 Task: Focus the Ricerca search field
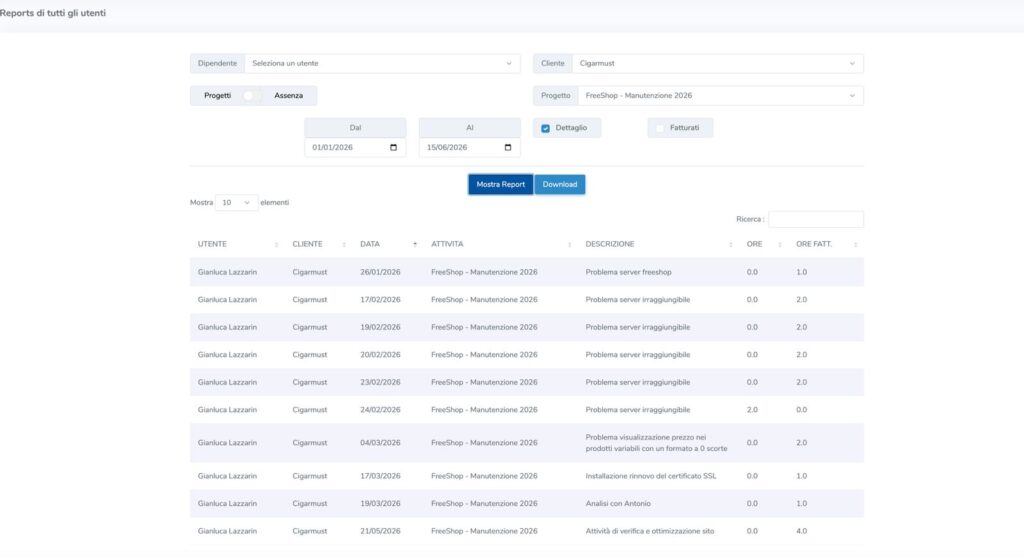[x=816, y=219]
